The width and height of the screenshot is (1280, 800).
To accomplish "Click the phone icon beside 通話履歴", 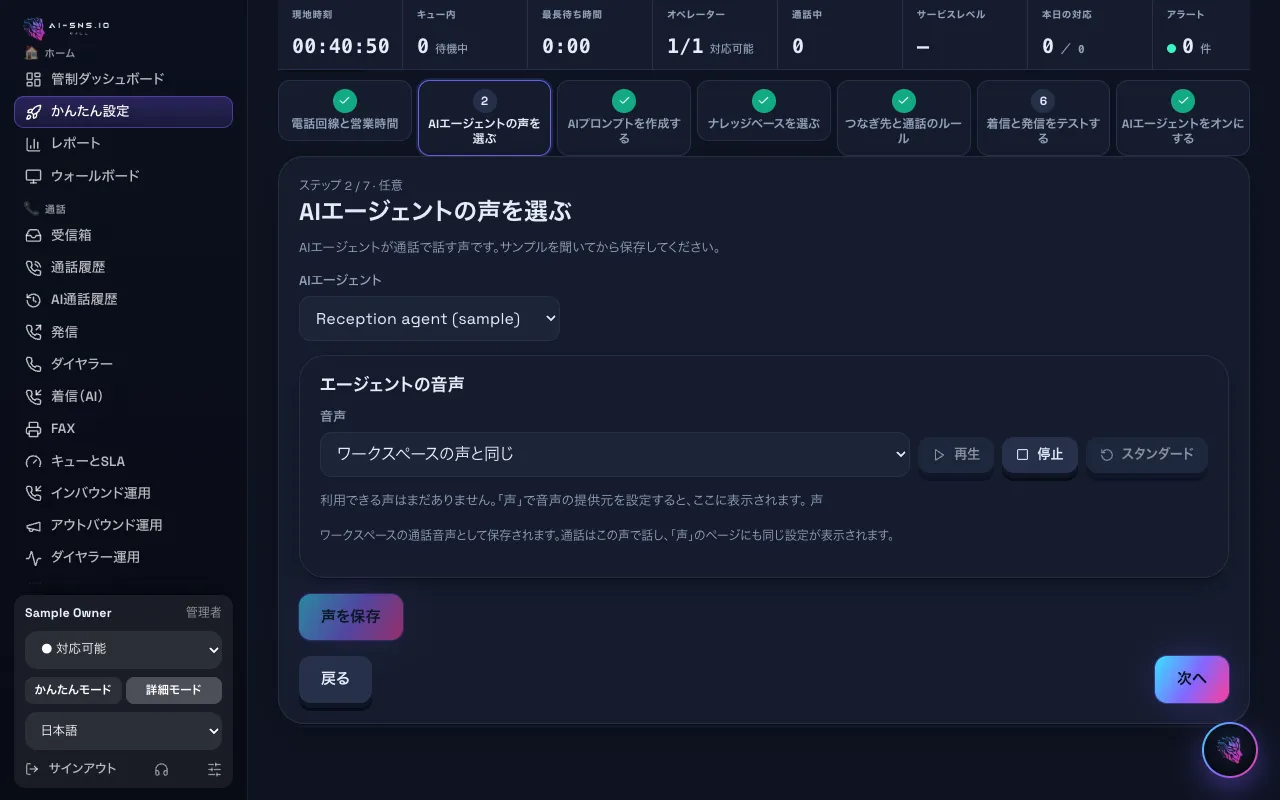I will pos(34,267).
